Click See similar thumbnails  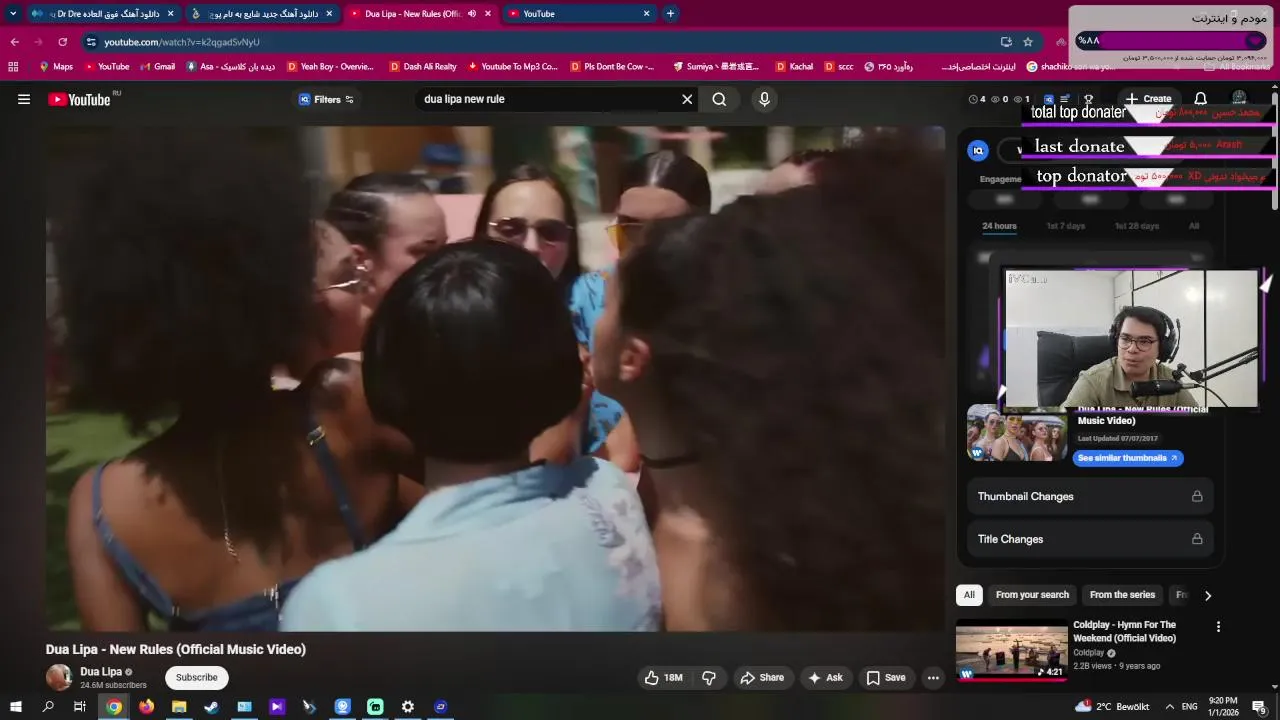(x=1127, y=458)
